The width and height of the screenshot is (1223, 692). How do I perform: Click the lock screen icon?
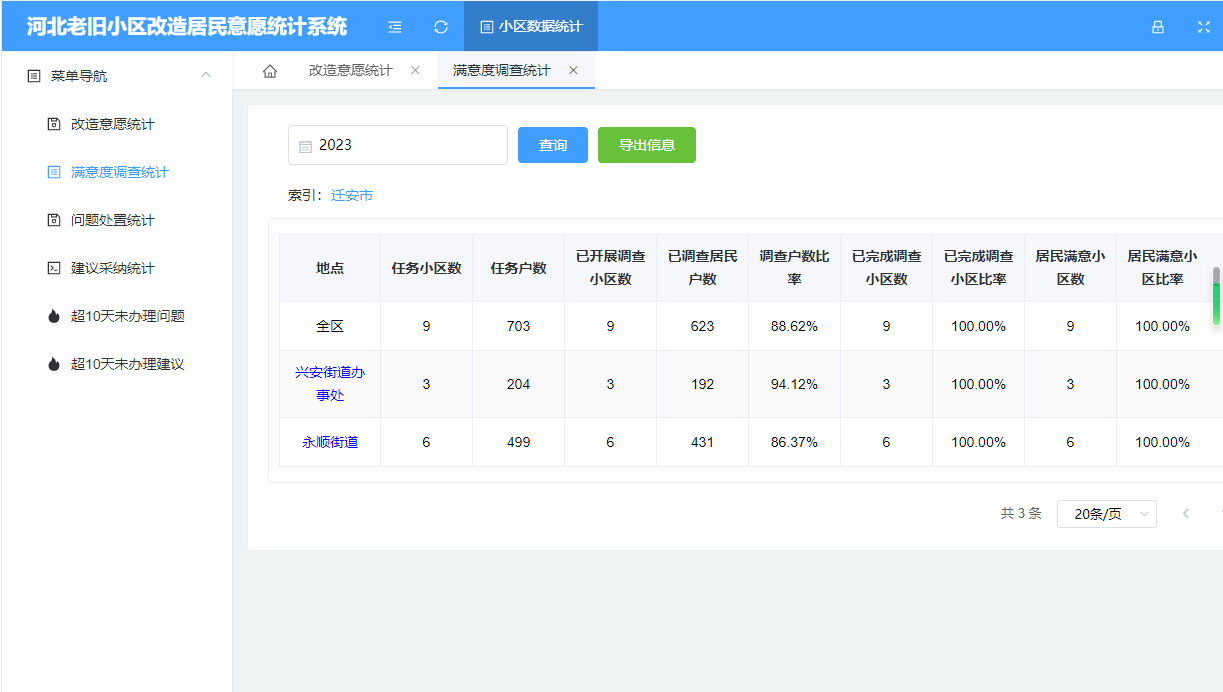tap(1158, 27)
